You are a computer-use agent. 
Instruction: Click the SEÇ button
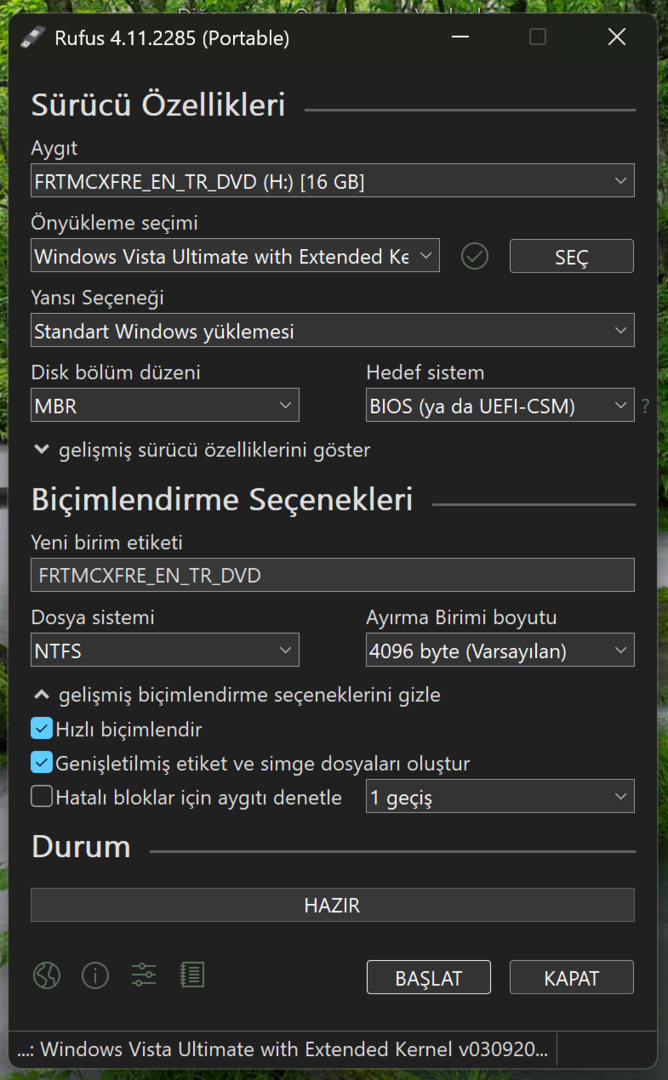[572, 256]
